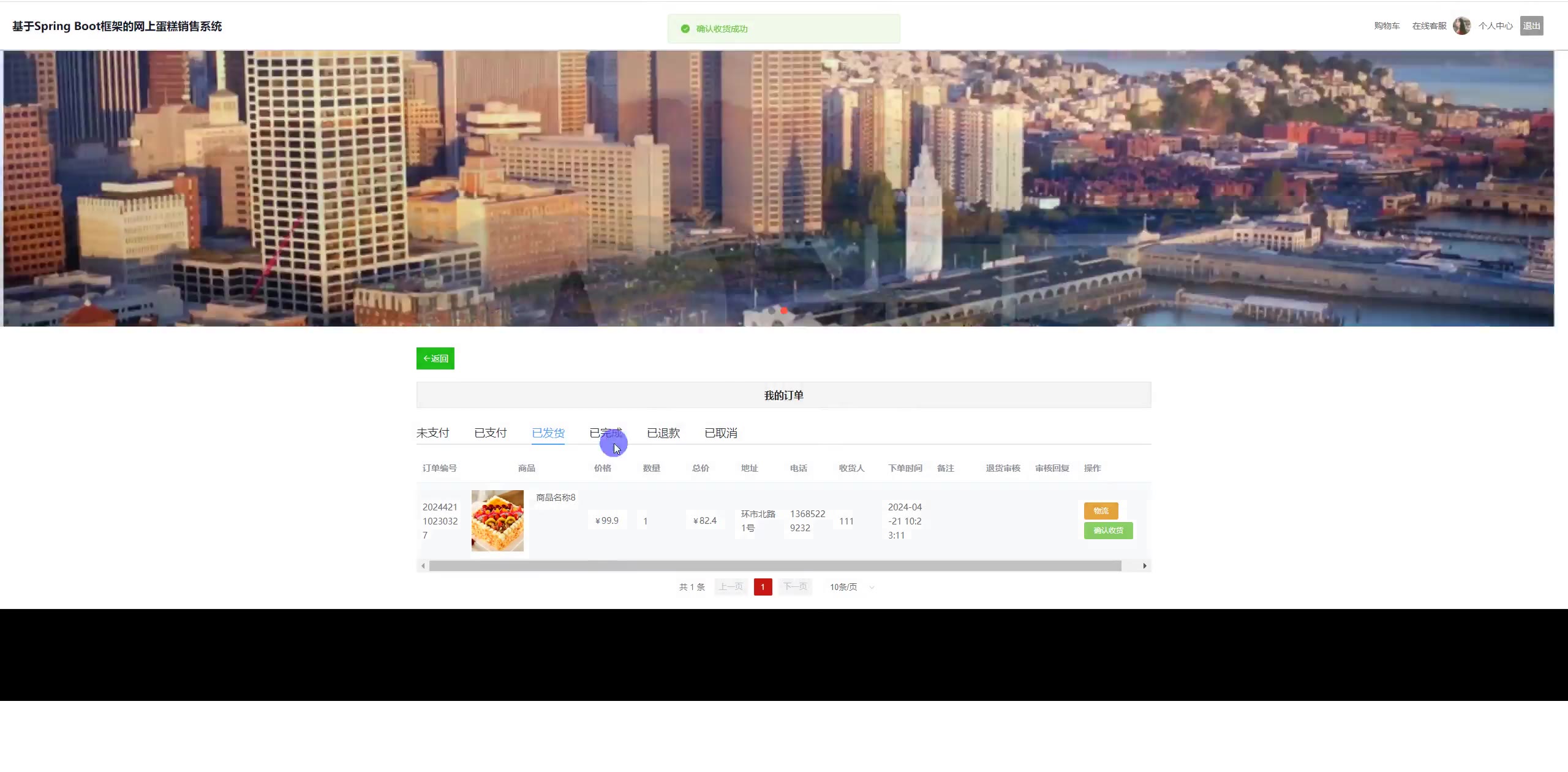The height and width of the screenshot is (772, 1568).
Task: Click the logout button
Action: coord(1531,26)
